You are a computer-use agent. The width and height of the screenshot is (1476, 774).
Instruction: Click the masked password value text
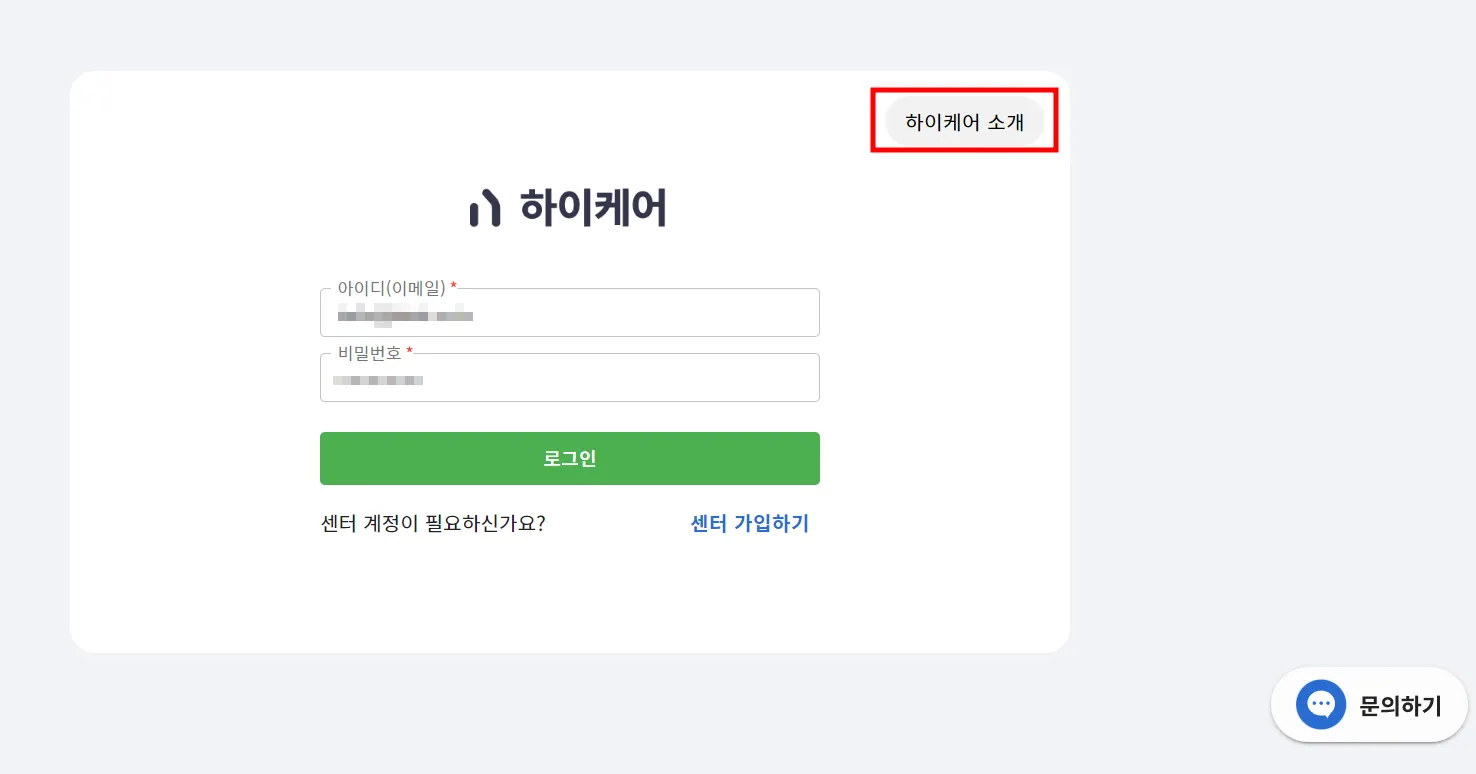(x=378, y=380)
